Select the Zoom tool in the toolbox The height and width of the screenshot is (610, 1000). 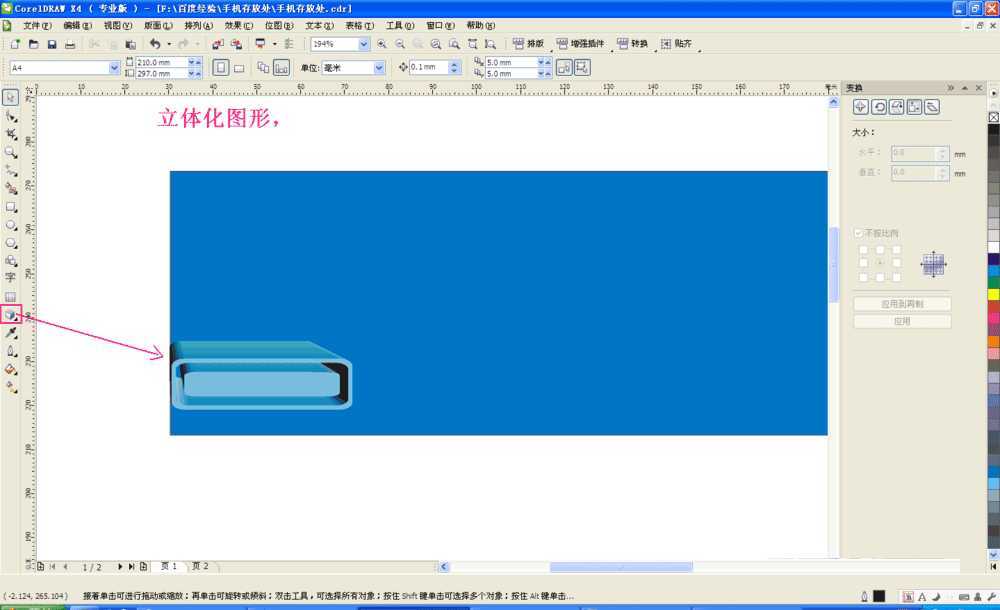12,152
